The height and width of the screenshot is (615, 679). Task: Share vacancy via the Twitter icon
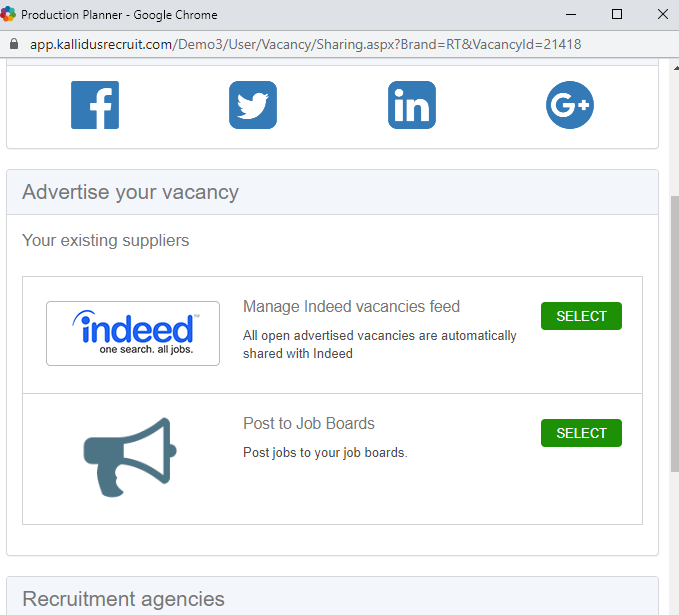coord(253,105)
